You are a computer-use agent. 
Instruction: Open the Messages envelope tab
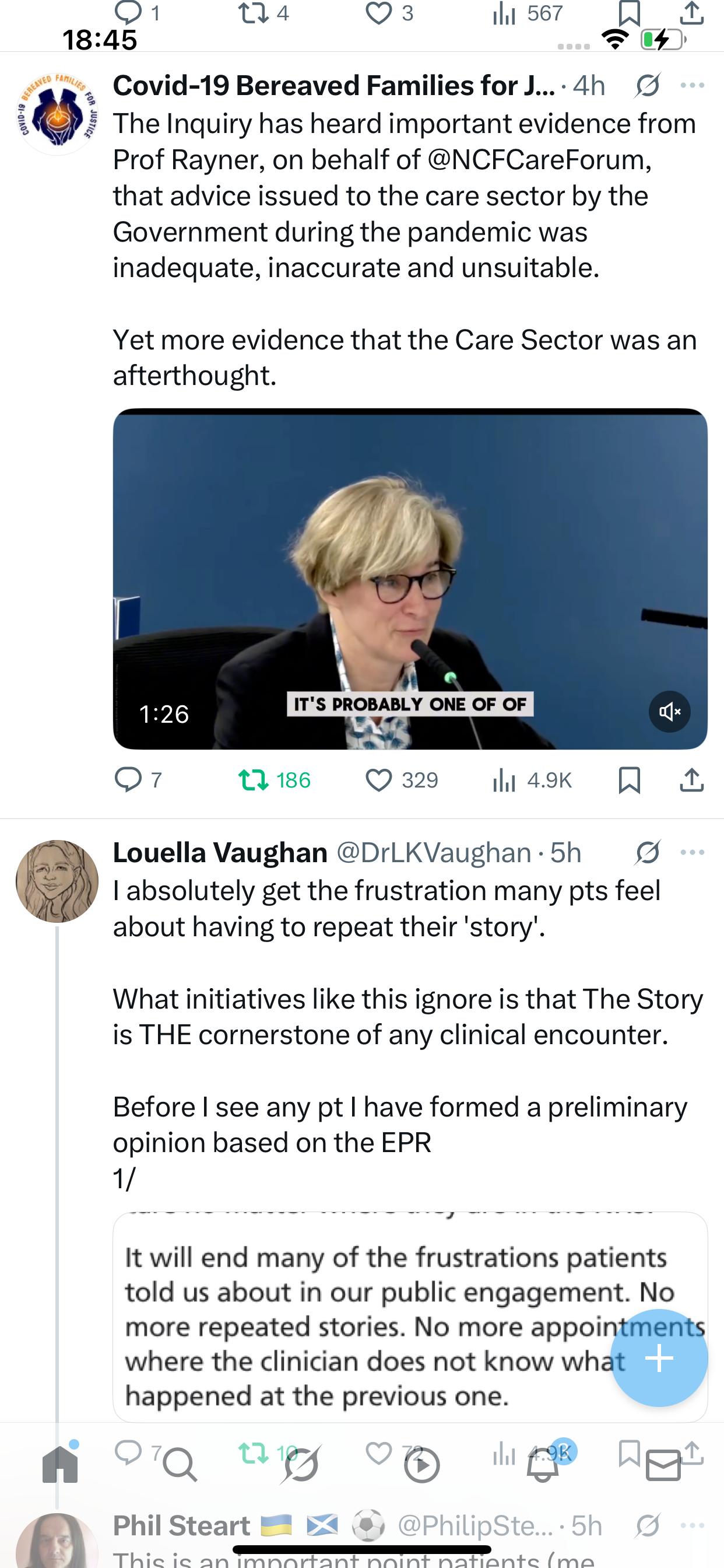point(663,1465)
